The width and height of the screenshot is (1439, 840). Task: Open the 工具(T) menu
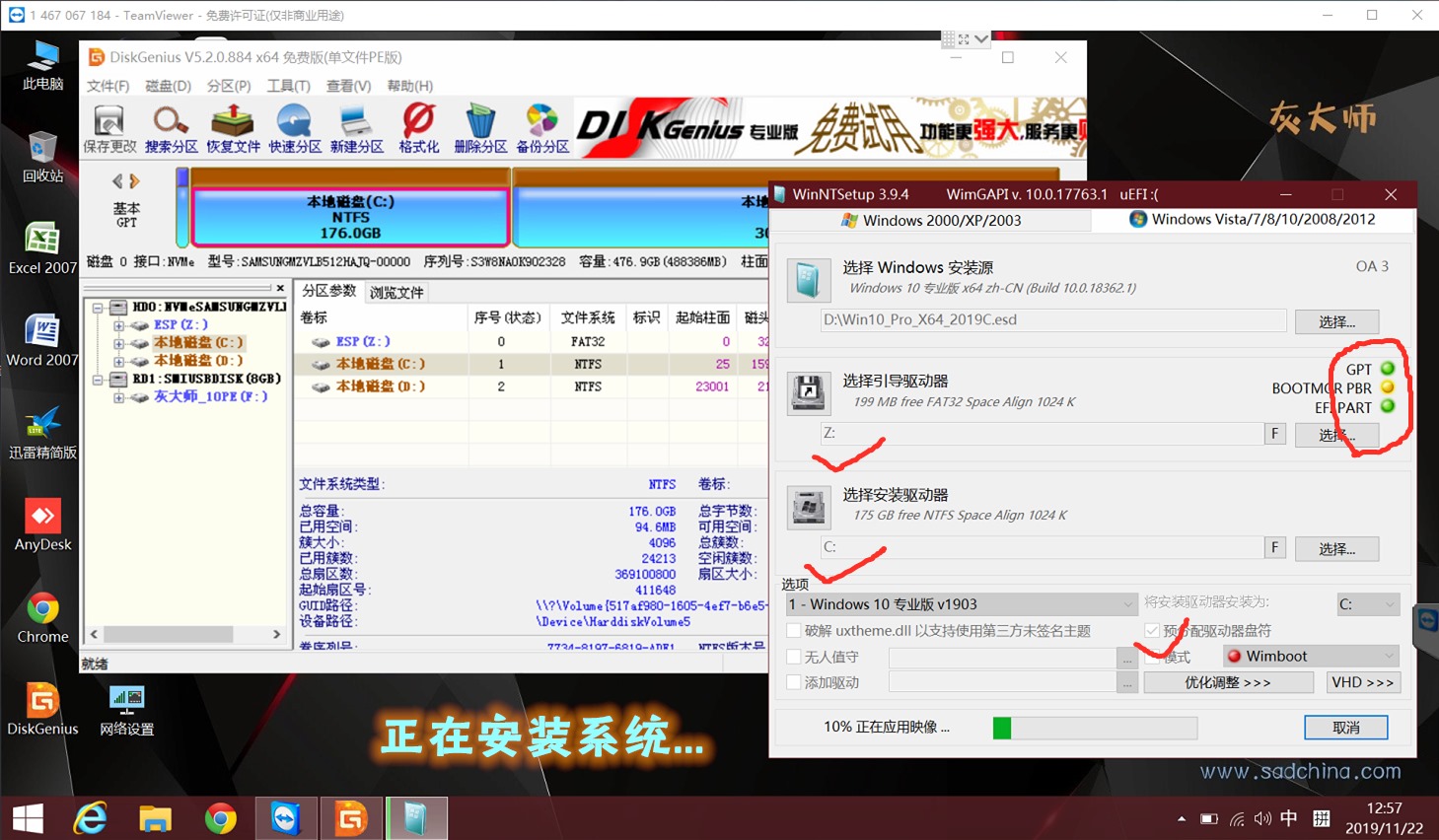[x=288, y=86]
